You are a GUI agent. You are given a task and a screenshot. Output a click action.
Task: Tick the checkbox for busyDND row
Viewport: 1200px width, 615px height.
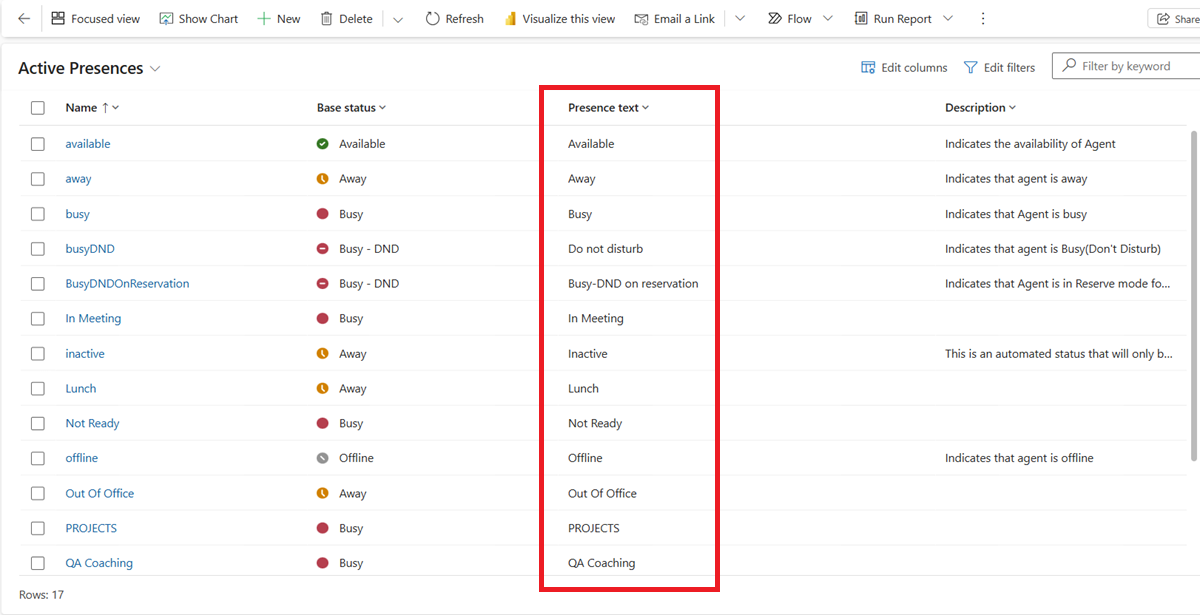38,249
